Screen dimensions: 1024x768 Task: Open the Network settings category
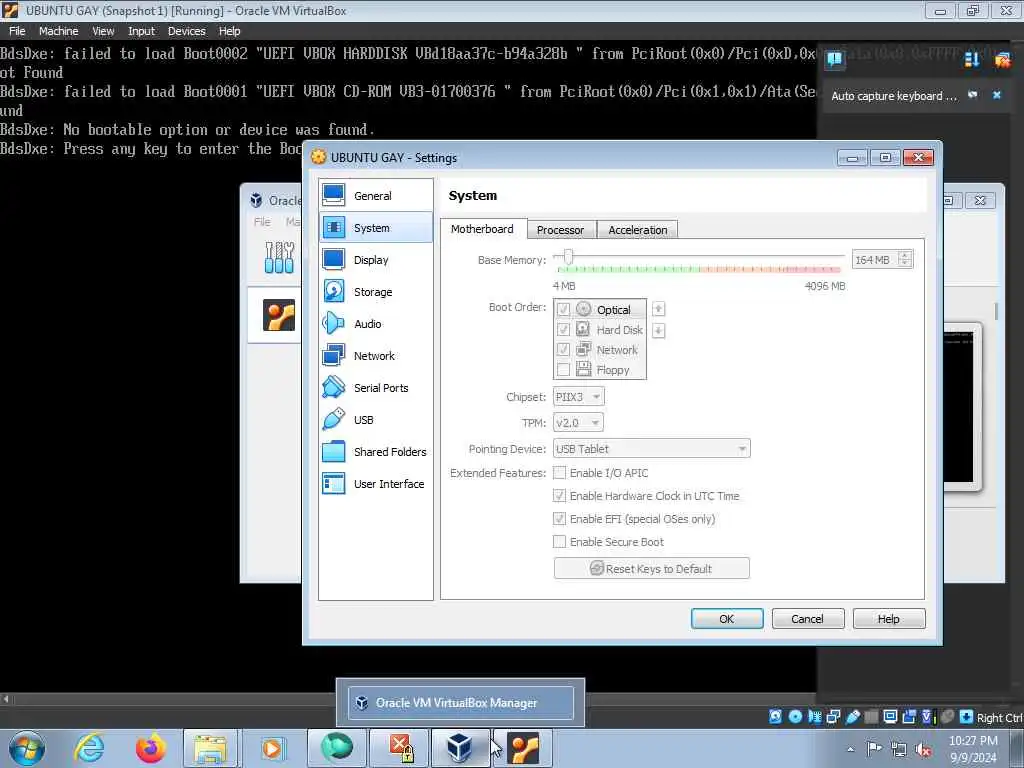[x=376, y=355]
